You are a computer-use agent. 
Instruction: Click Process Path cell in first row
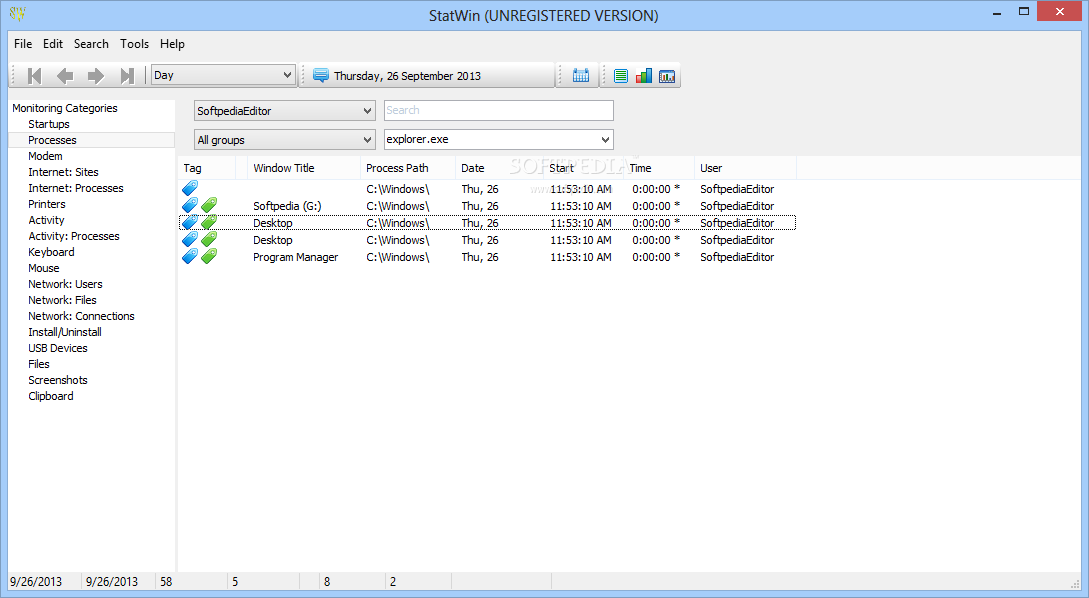[397, 189]
